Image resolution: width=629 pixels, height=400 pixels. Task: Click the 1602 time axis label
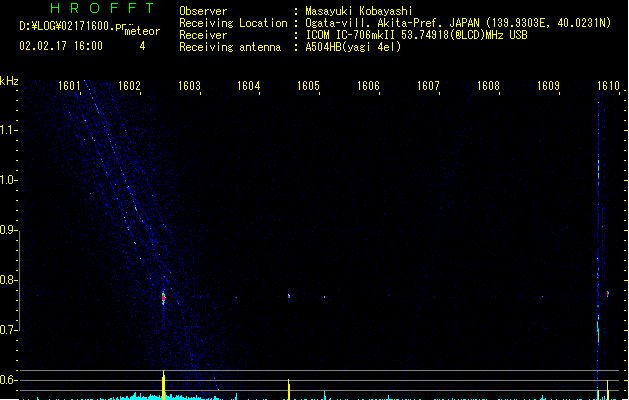(129, 86)
